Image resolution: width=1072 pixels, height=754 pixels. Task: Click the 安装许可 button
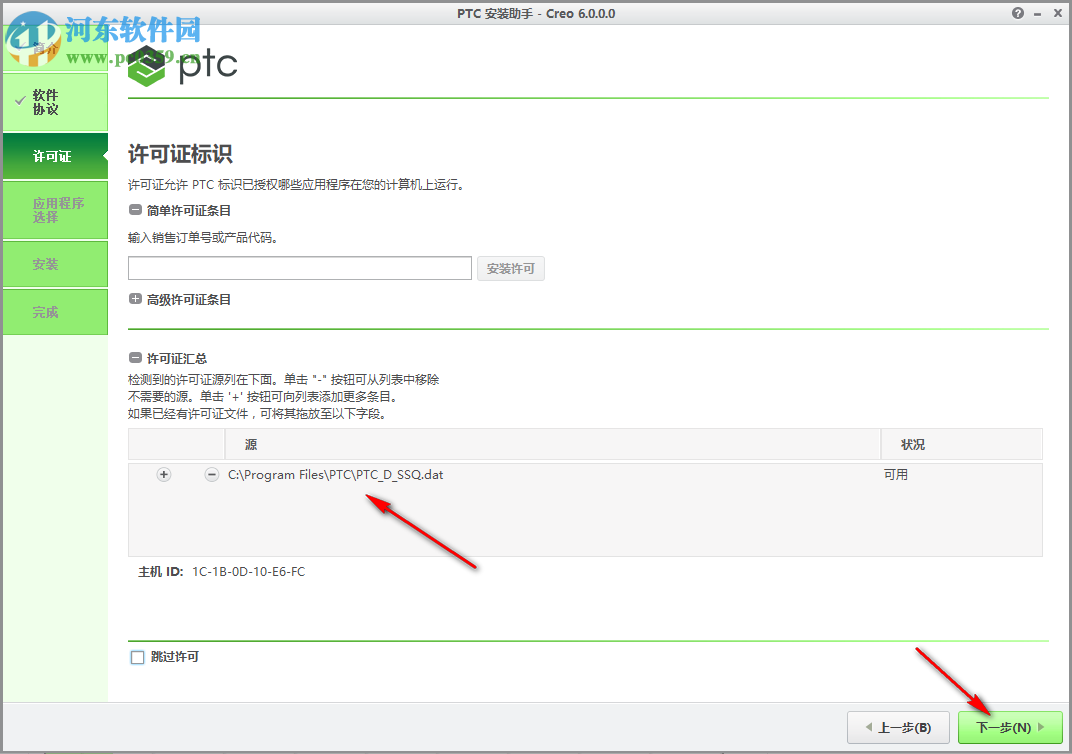(x=510, y=268)
